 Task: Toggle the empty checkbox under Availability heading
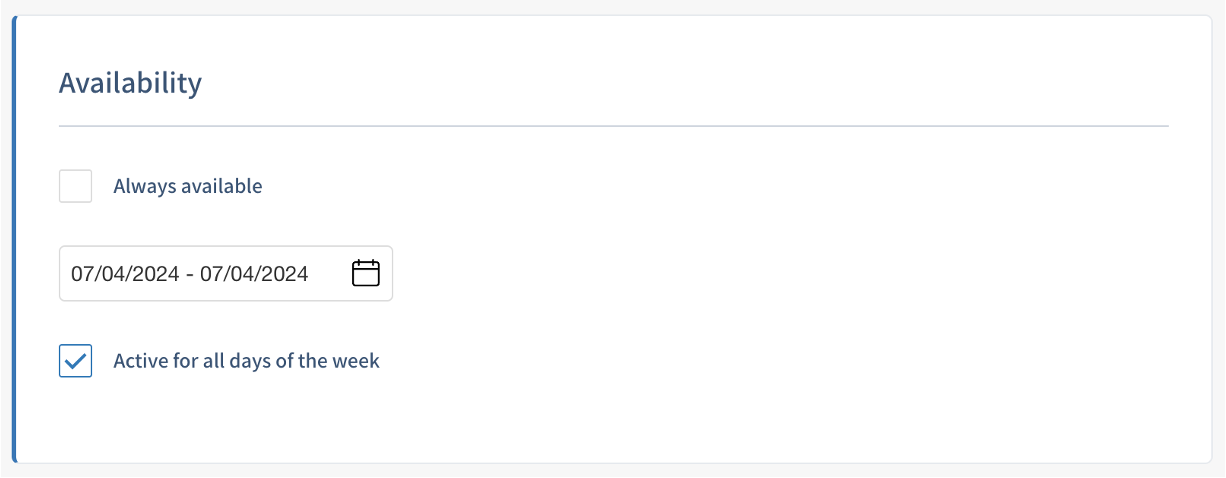click(x=76, y=186)
